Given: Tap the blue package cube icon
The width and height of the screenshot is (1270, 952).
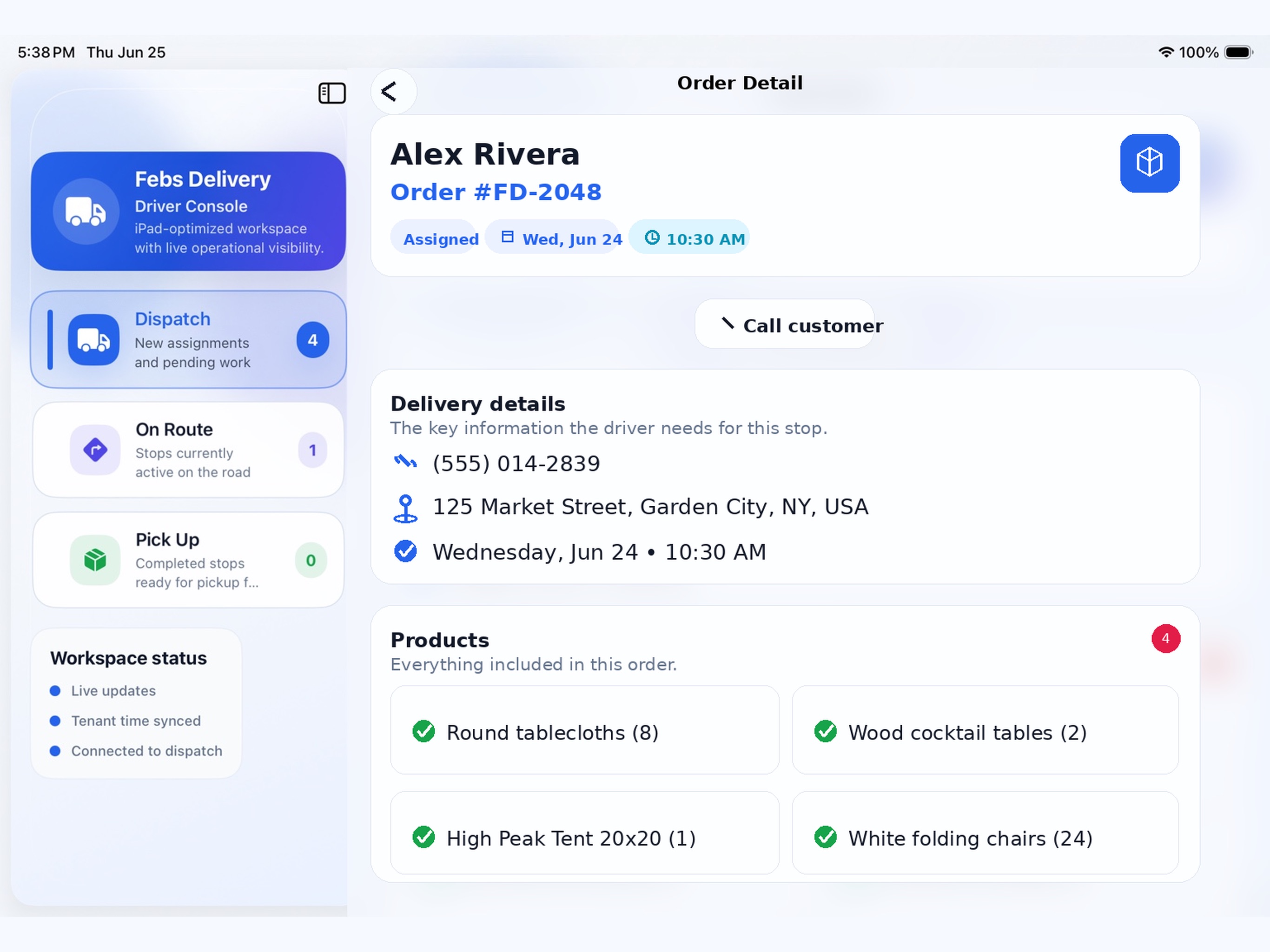Looking at the screenshot, I should coord(1150,163).
